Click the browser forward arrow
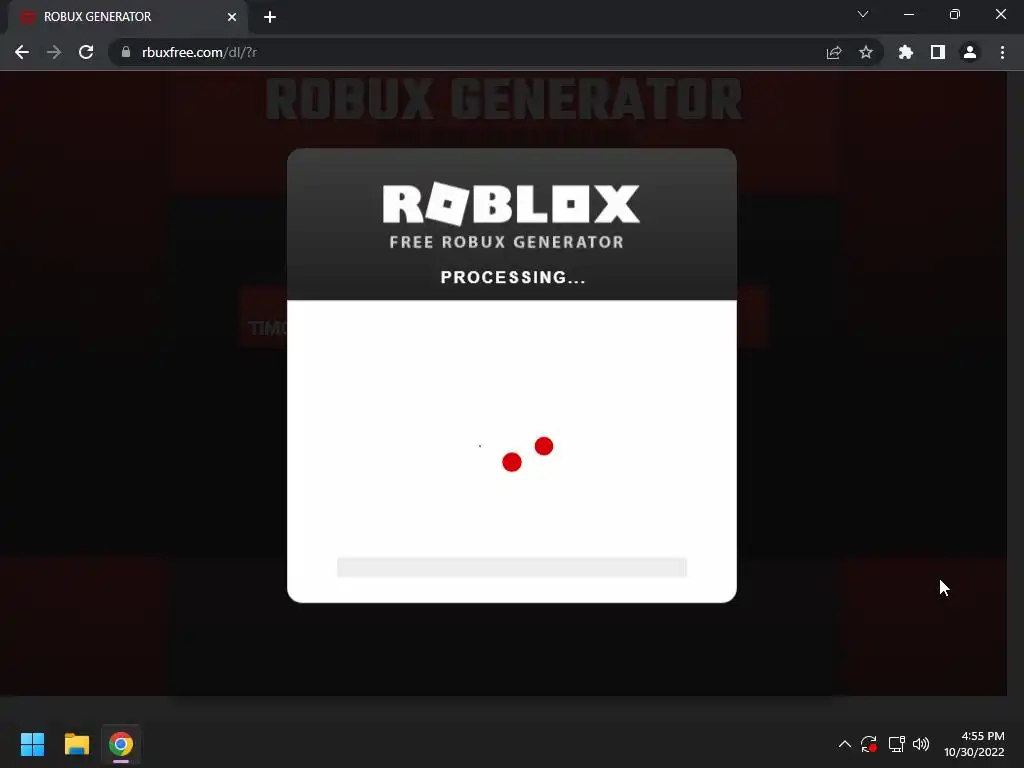The height and width of the screenshot is (768, 1024). (54, 52)
